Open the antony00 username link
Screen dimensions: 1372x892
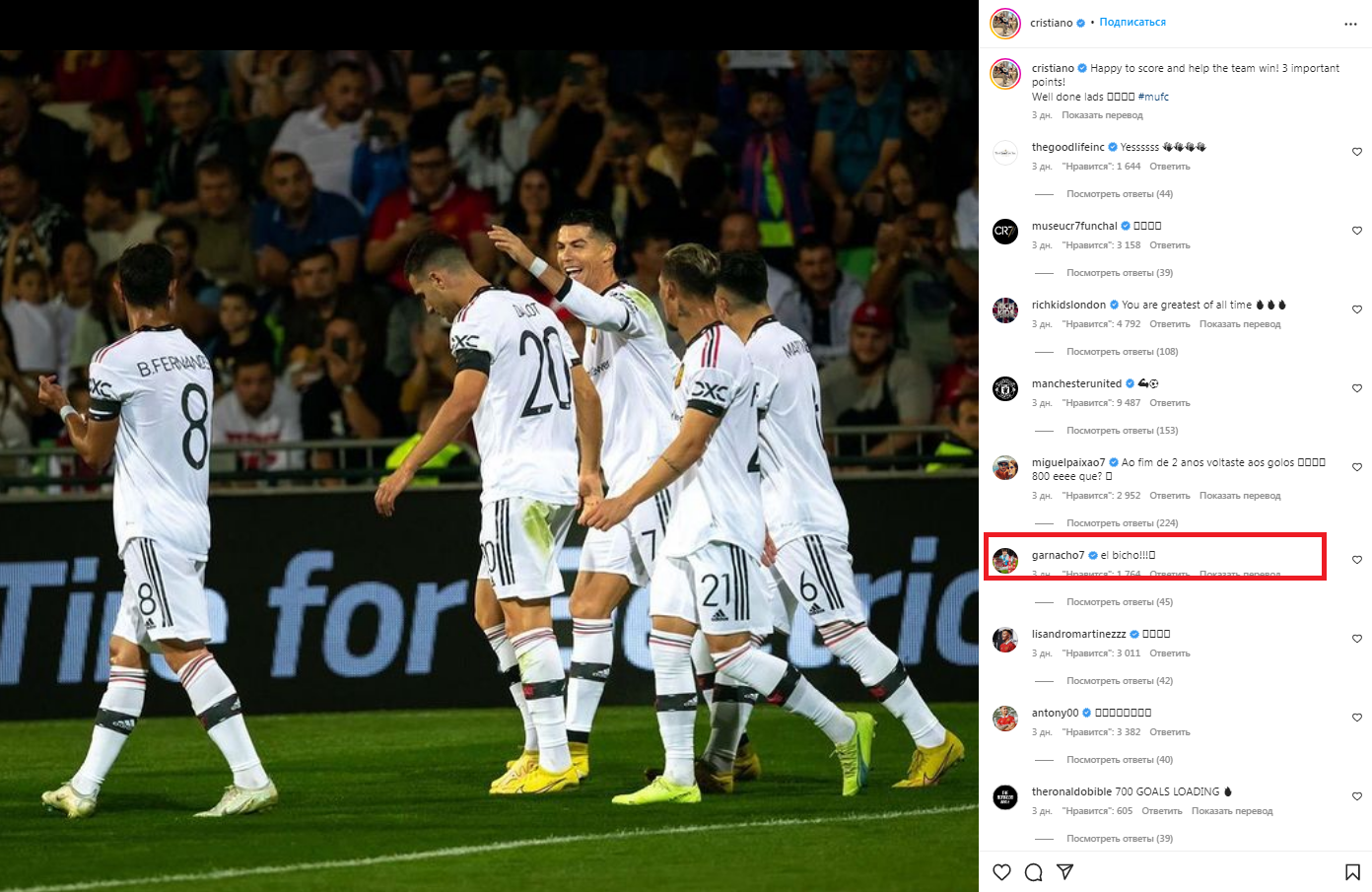coord(1055,713)
